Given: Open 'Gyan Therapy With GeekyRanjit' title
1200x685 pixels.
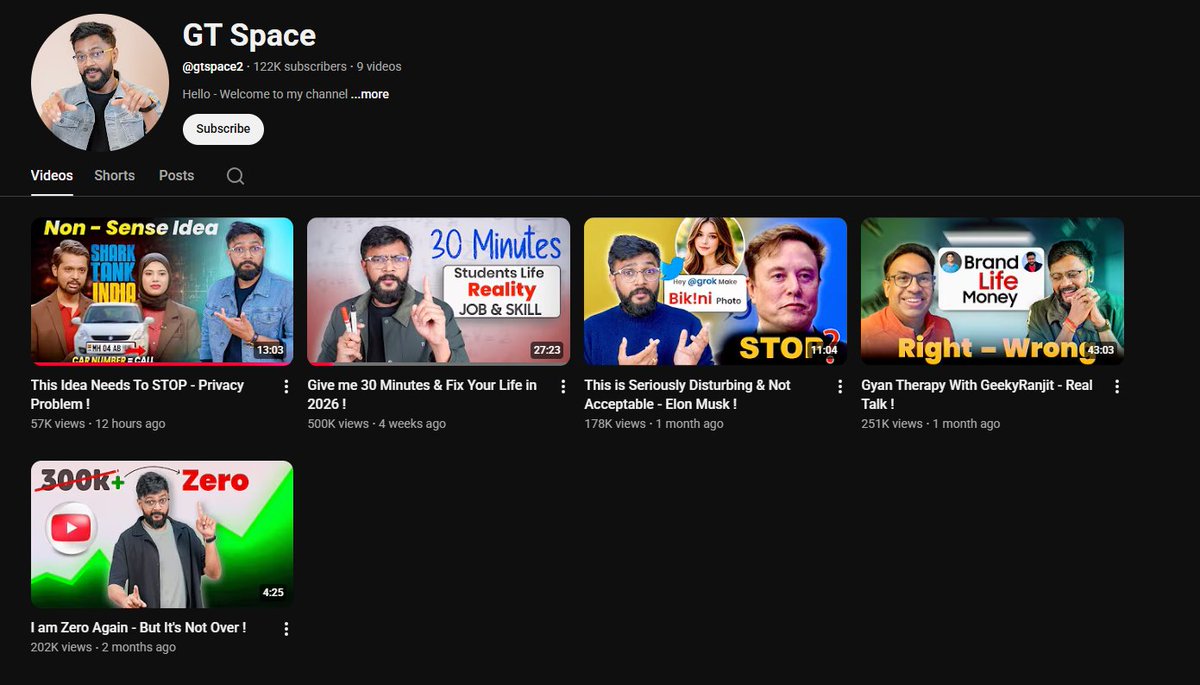Looking at the screenshot, I should [x=977, y=394].
